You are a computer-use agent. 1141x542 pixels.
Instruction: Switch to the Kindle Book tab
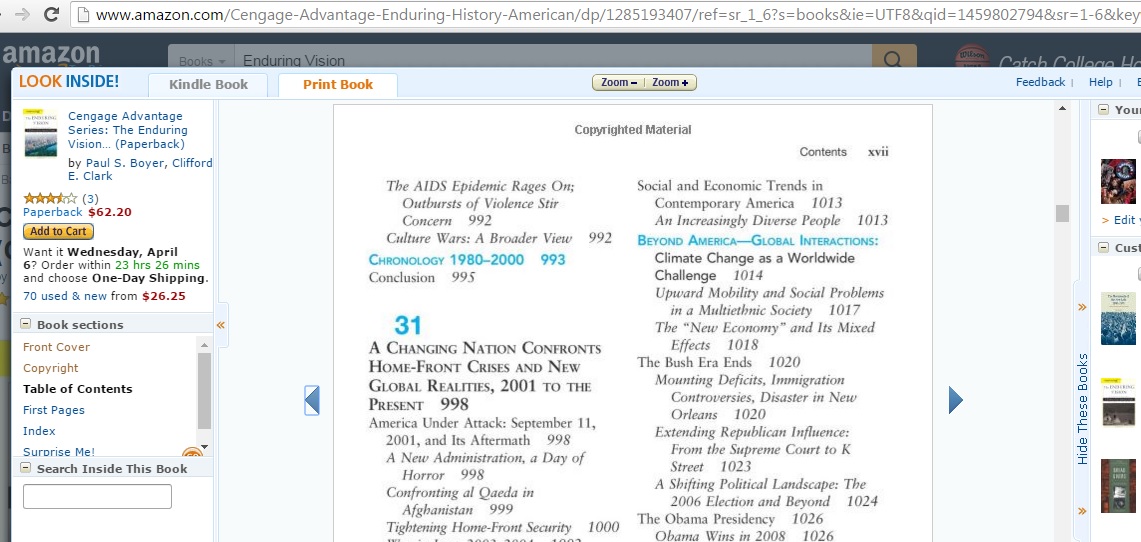point(208,85)
